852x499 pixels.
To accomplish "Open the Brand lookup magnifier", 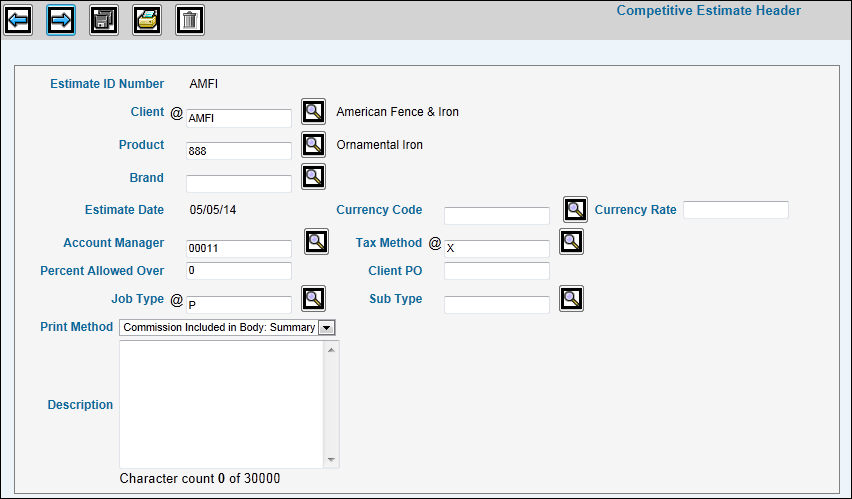I will pyautogui.click(x=314, y=177).
